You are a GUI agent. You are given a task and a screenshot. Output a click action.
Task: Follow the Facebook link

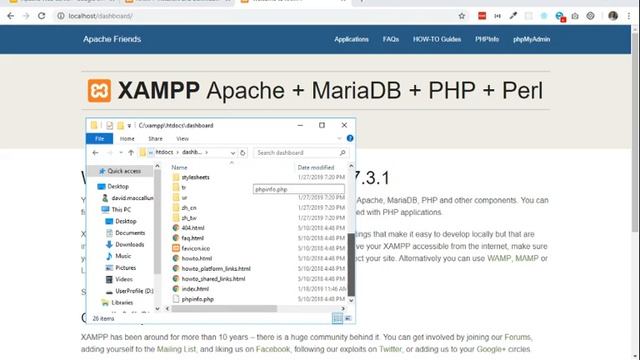(273, 349)
